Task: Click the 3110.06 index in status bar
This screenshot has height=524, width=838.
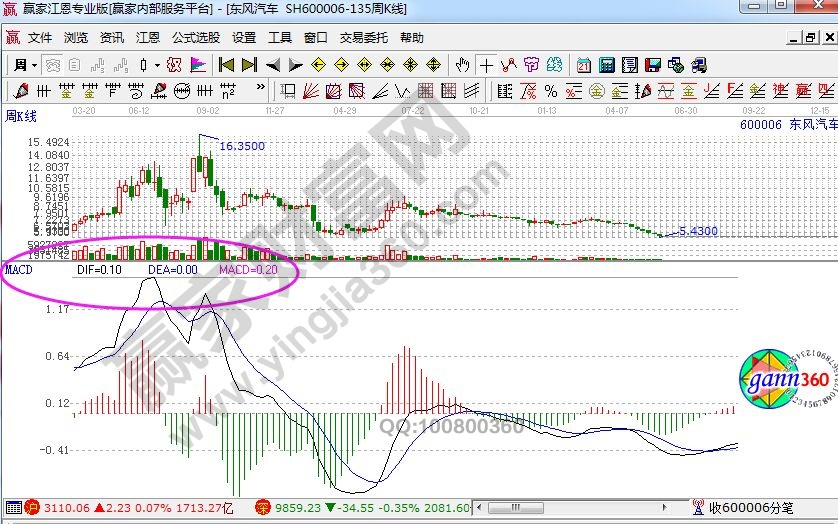Action: pyautogui.click(x=68, y=507)
